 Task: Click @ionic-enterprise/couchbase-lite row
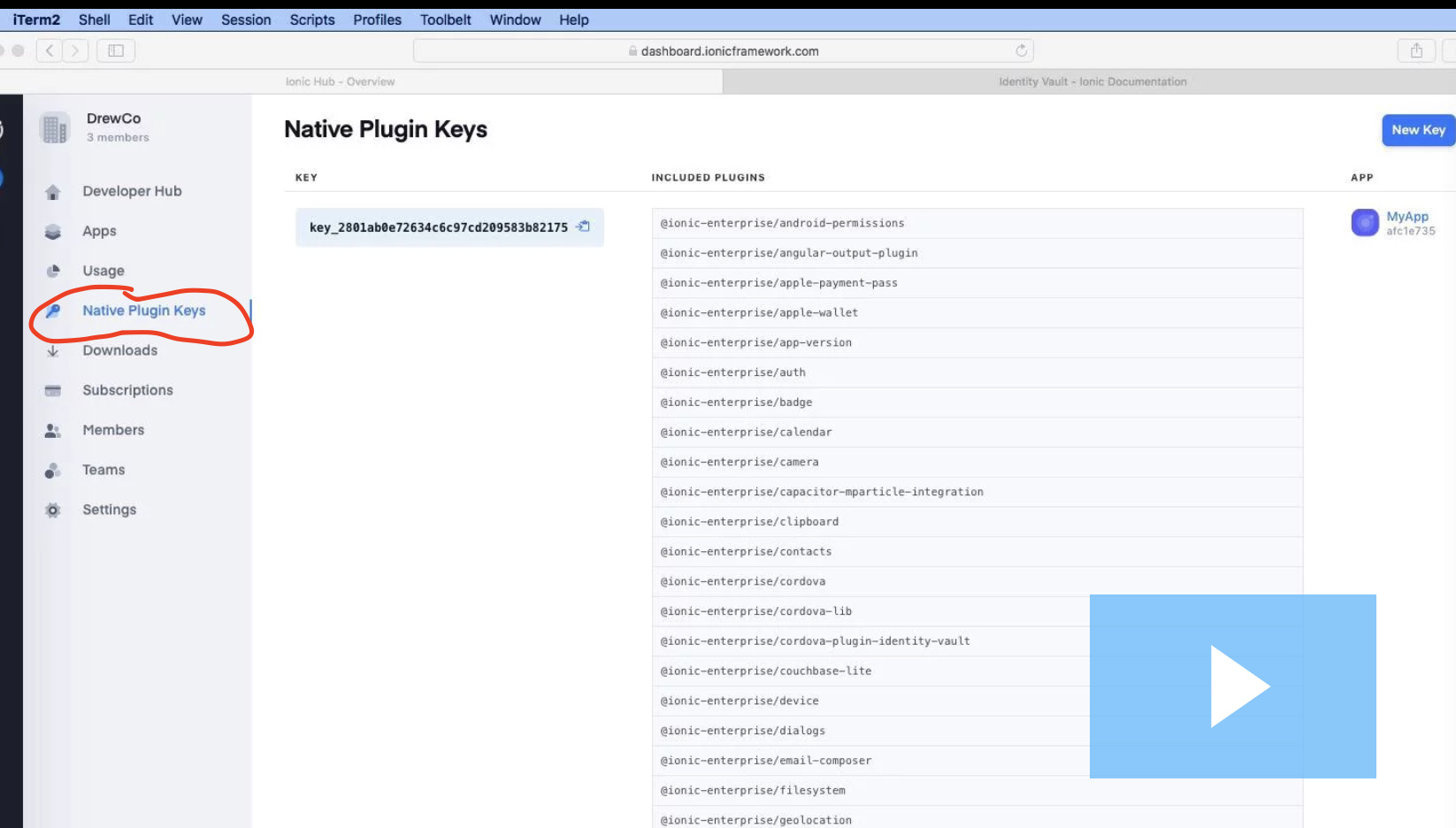(977, 671)
